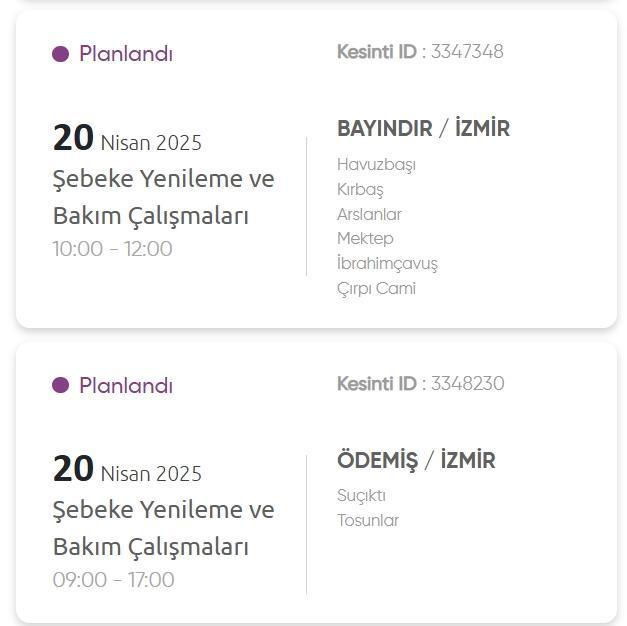The image size is (627, 626).
Task: Select the Planlandı label in Bayındır card
Action: [x=126, y=54]
